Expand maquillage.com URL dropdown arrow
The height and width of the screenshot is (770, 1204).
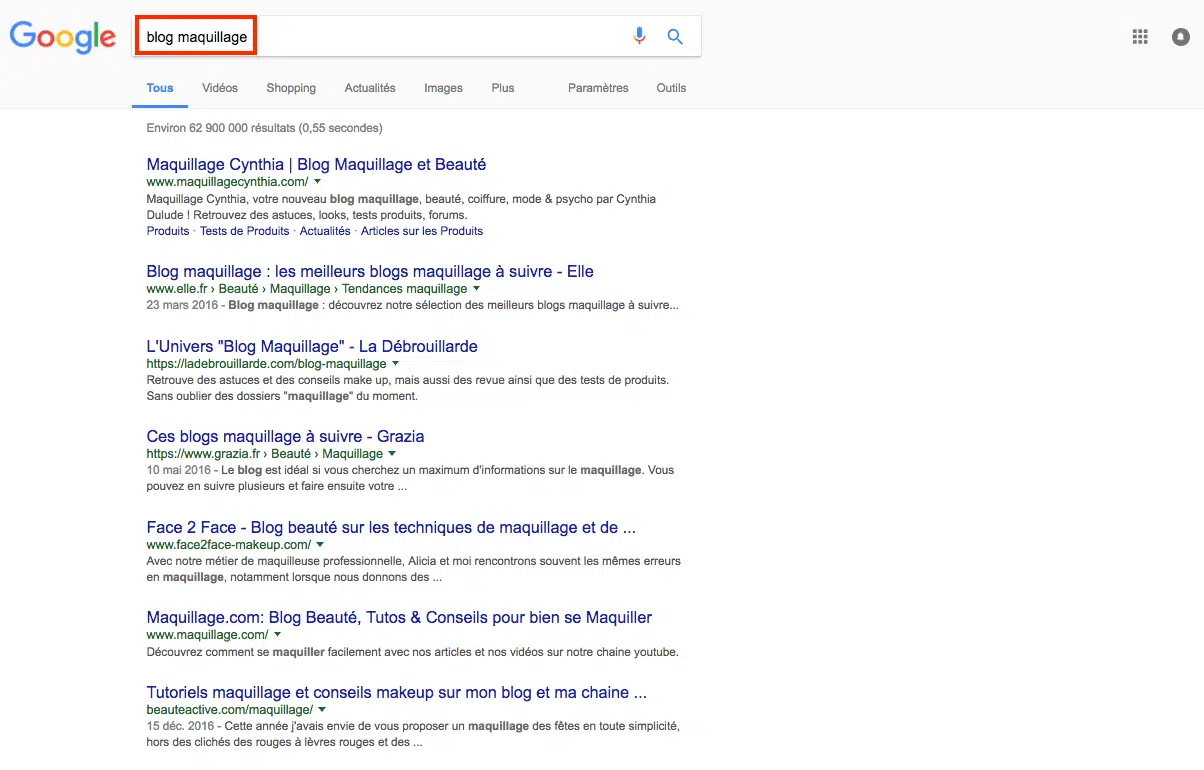(x=277, y=635)
